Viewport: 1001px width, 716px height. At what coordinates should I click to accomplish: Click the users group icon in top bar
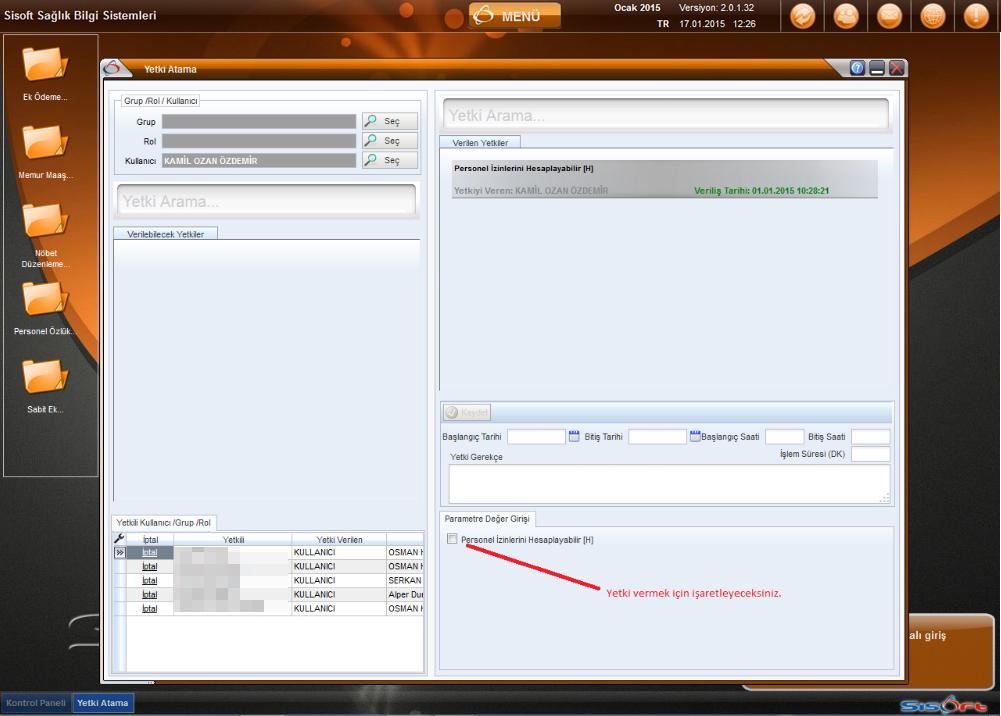[845, 17]
